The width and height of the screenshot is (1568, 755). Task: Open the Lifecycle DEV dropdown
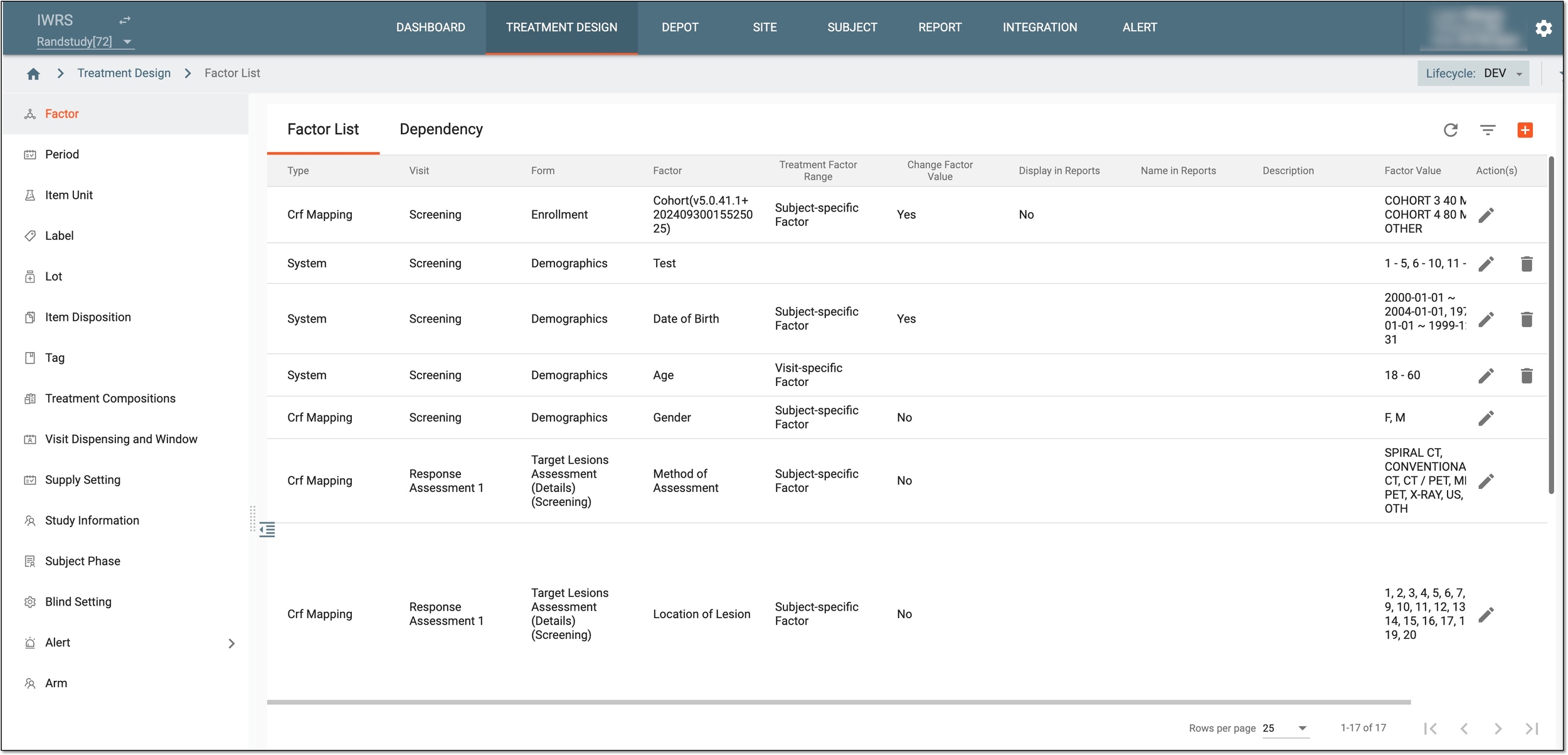coord(1473,73)
